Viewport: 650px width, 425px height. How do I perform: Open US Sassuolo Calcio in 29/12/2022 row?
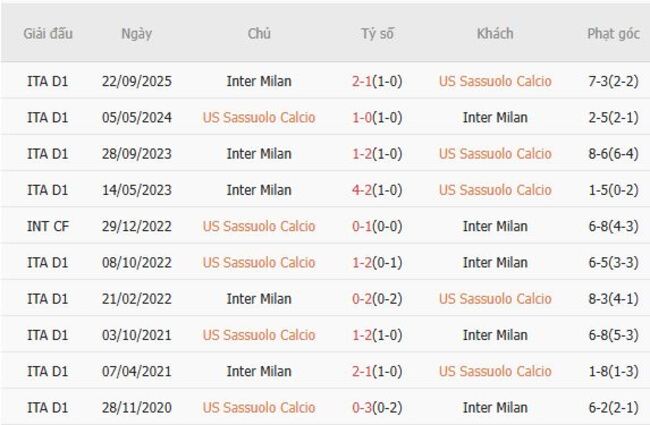(x=259, y=226)
